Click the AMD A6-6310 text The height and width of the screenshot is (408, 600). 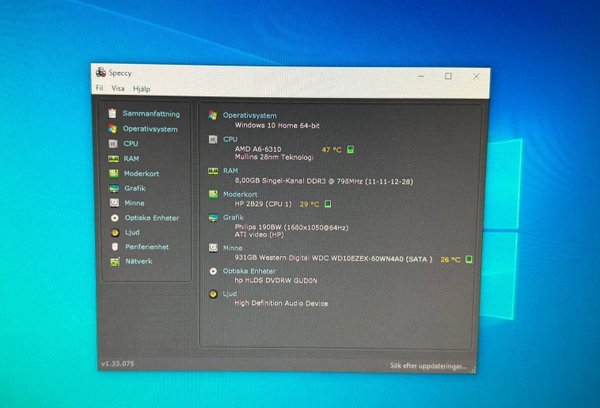[x=258, y=149]
